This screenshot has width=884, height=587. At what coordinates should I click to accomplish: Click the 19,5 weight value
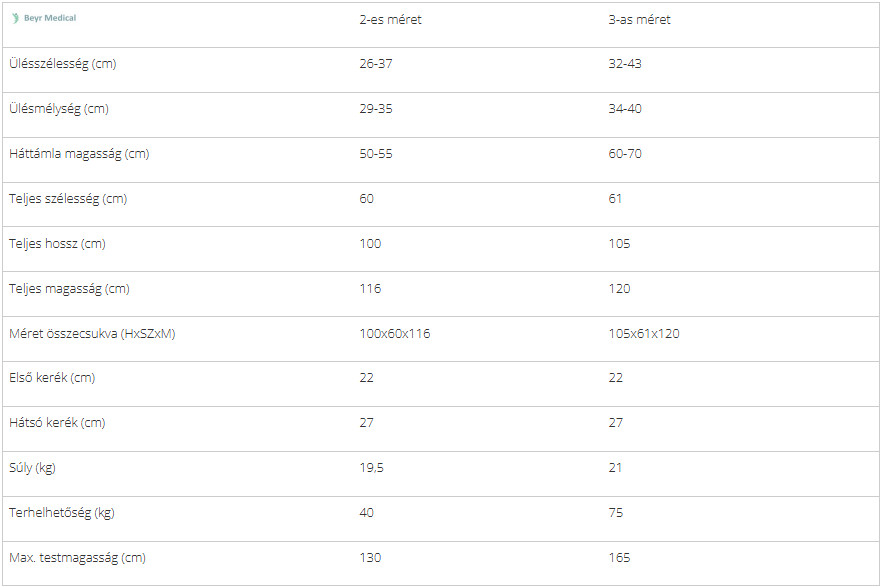pos(372,468)
